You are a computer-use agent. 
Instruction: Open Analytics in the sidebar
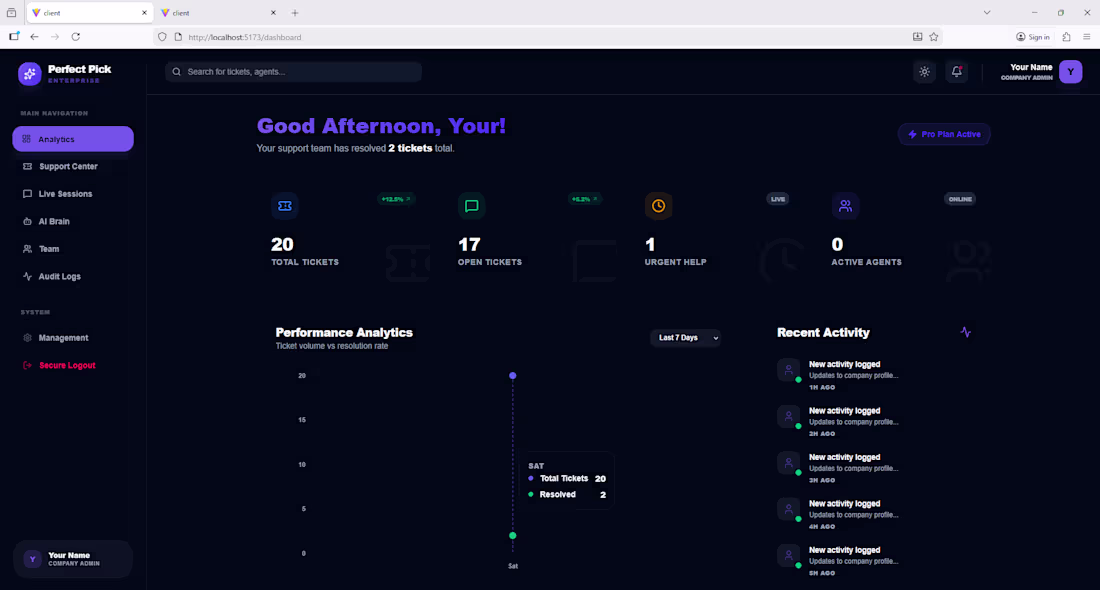coord(73,139)
